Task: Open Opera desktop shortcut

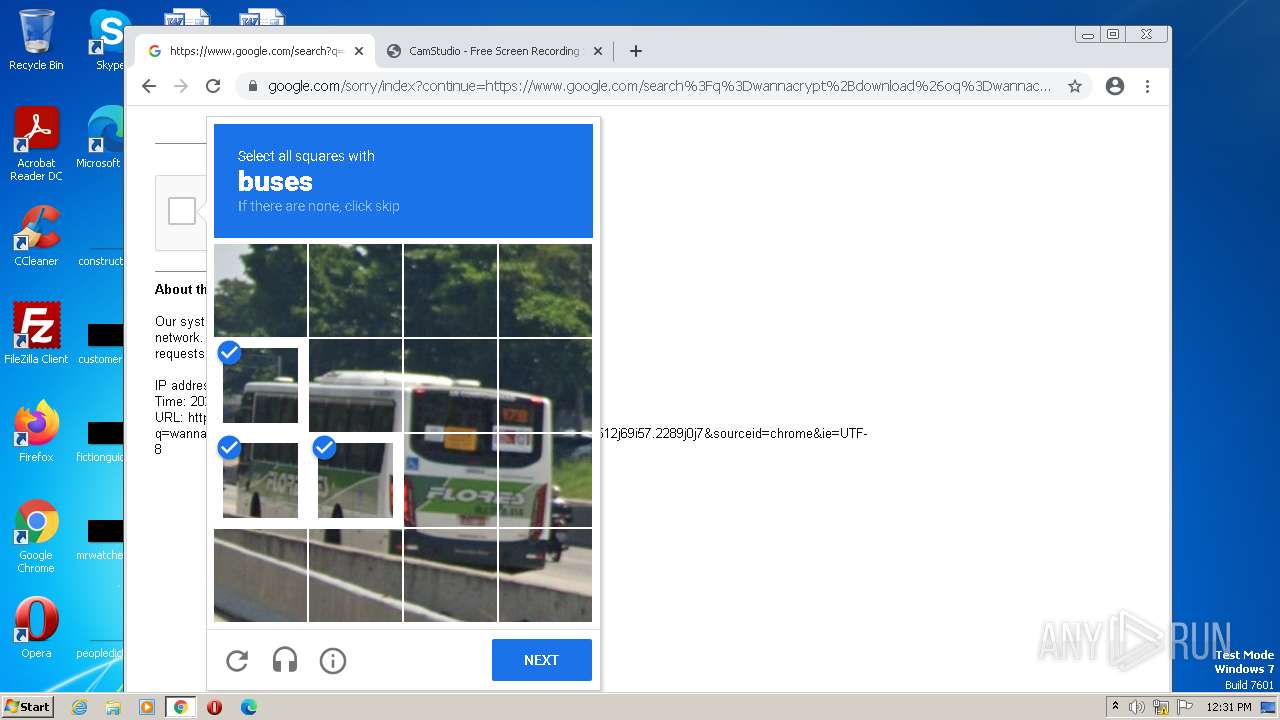Action: [36, 628]
